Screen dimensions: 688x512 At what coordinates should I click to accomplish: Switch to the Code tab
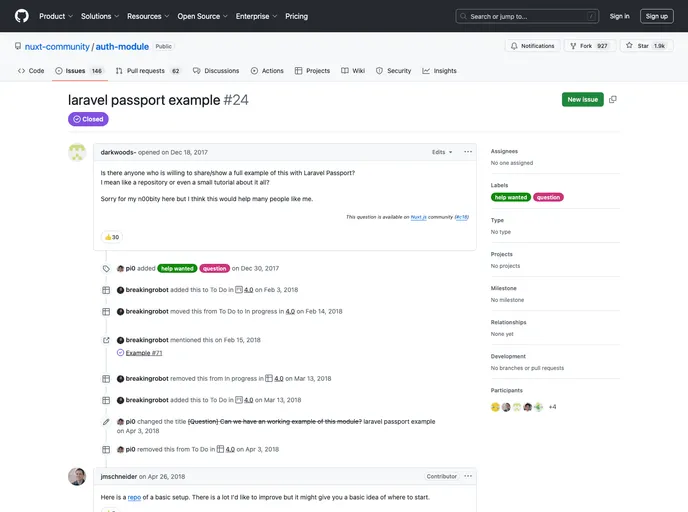click(31, 71)
